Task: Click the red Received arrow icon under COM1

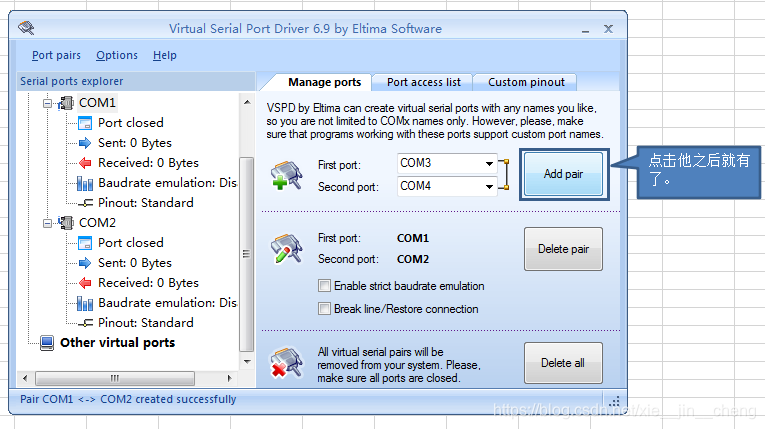Action: click(x=85, y=163)
